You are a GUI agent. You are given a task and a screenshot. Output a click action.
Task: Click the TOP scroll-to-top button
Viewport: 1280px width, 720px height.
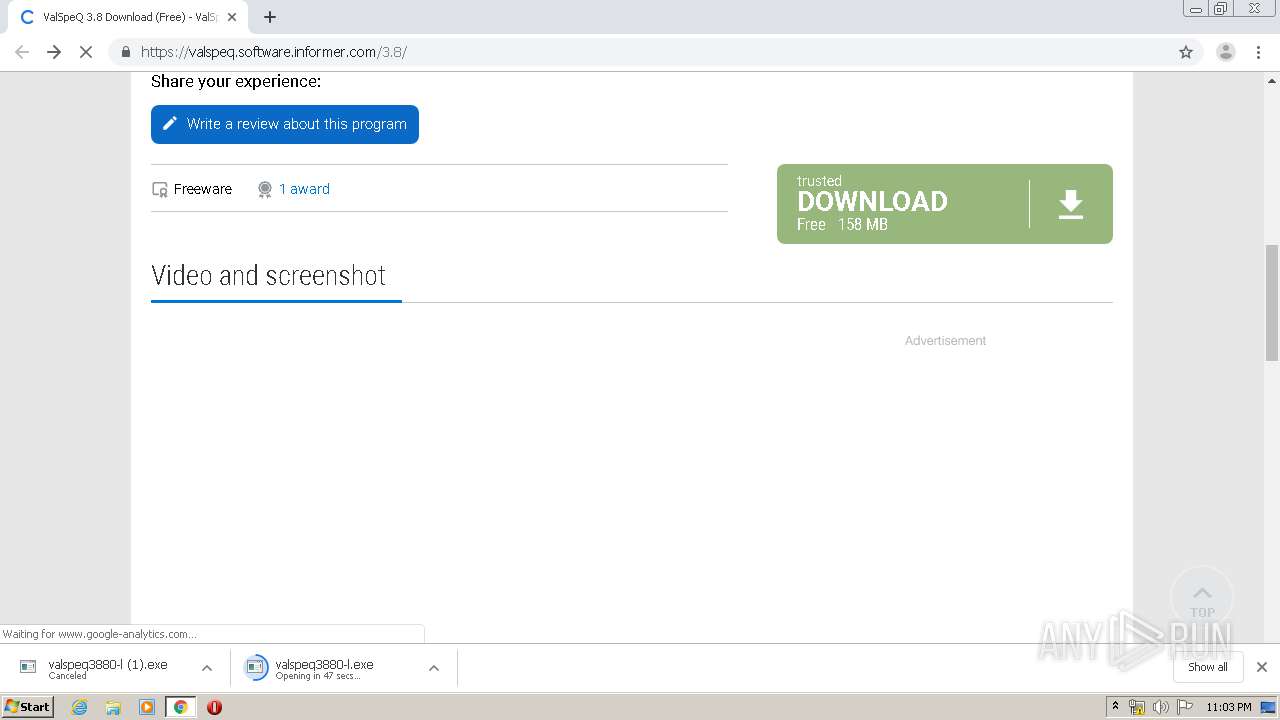point(1202,597)
